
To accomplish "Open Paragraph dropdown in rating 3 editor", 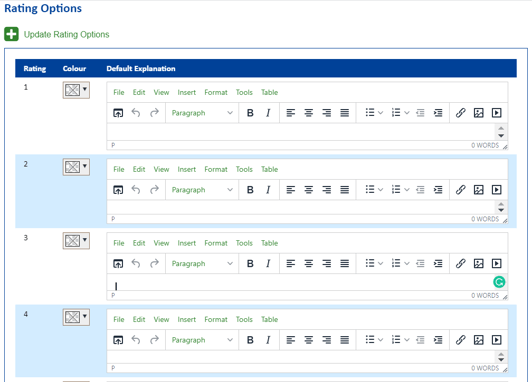I will [x=202, y=264].
